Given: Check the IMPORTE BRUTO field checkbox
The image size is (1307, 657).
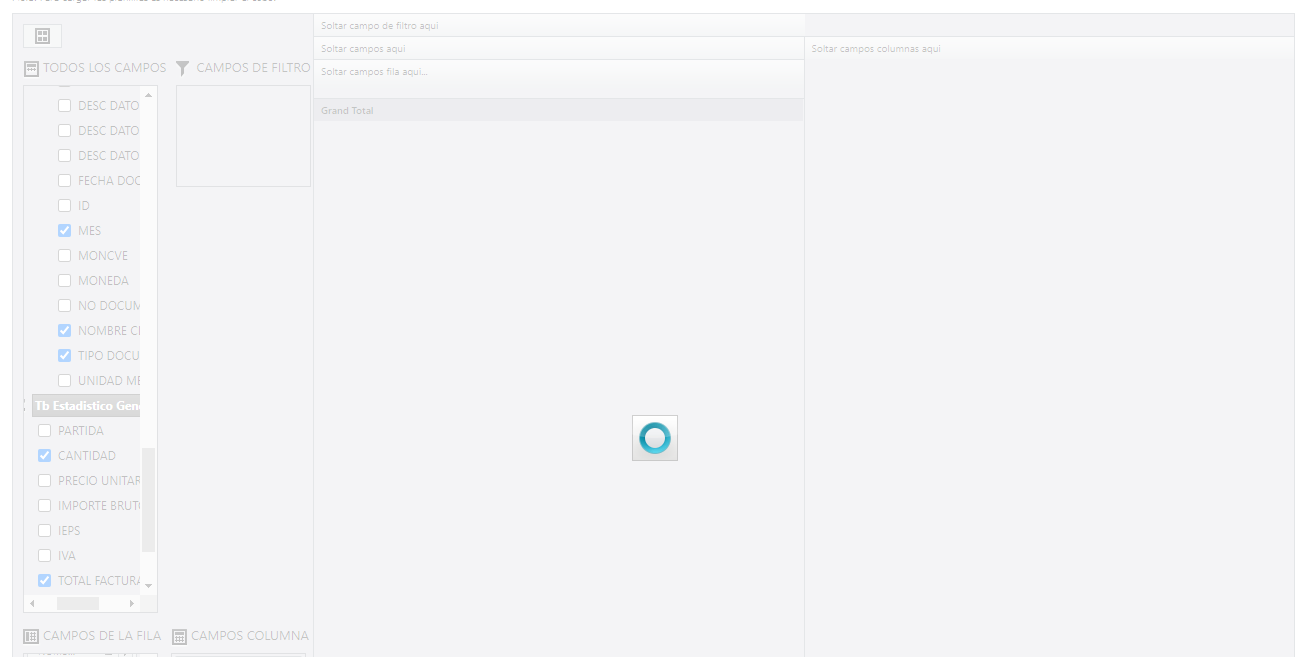Looking at the screenshot, I should coord(45,506).
